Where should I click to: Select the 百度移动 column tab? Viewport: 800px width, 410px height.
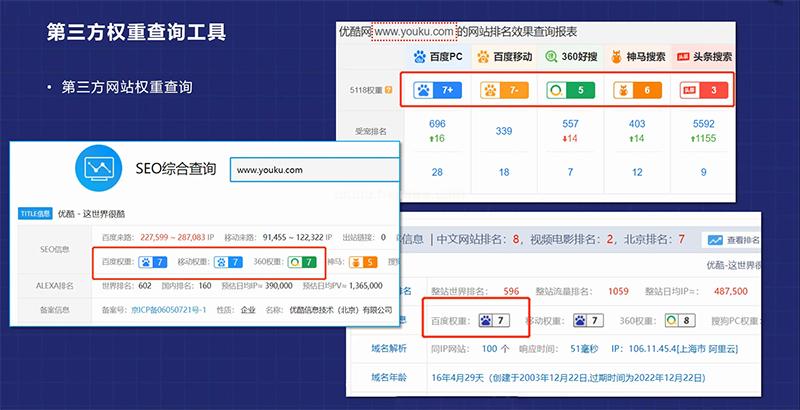(x=503, y=58)
